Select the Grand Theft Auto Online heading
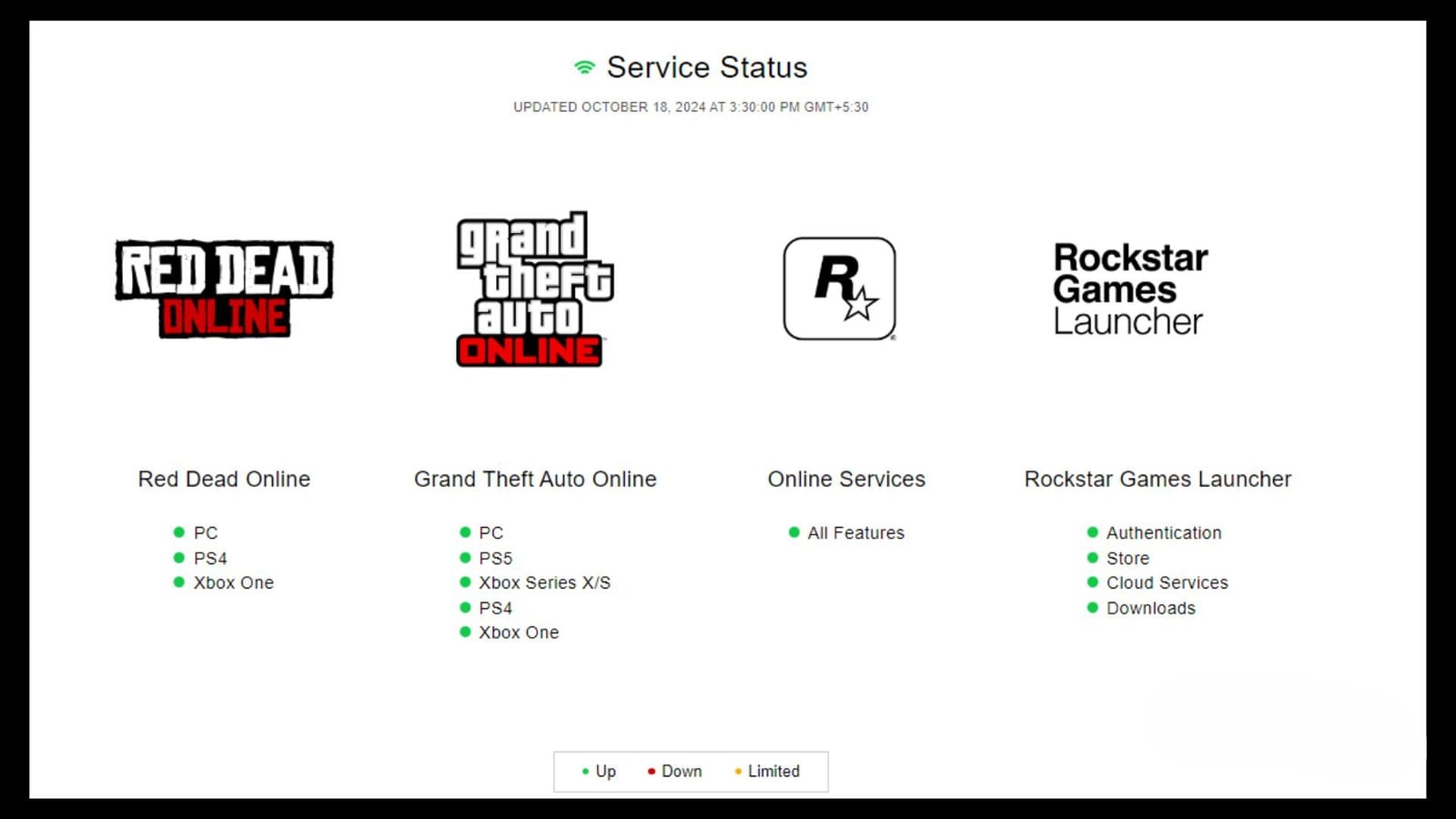The image size is (1456, 819). point(535,479)
